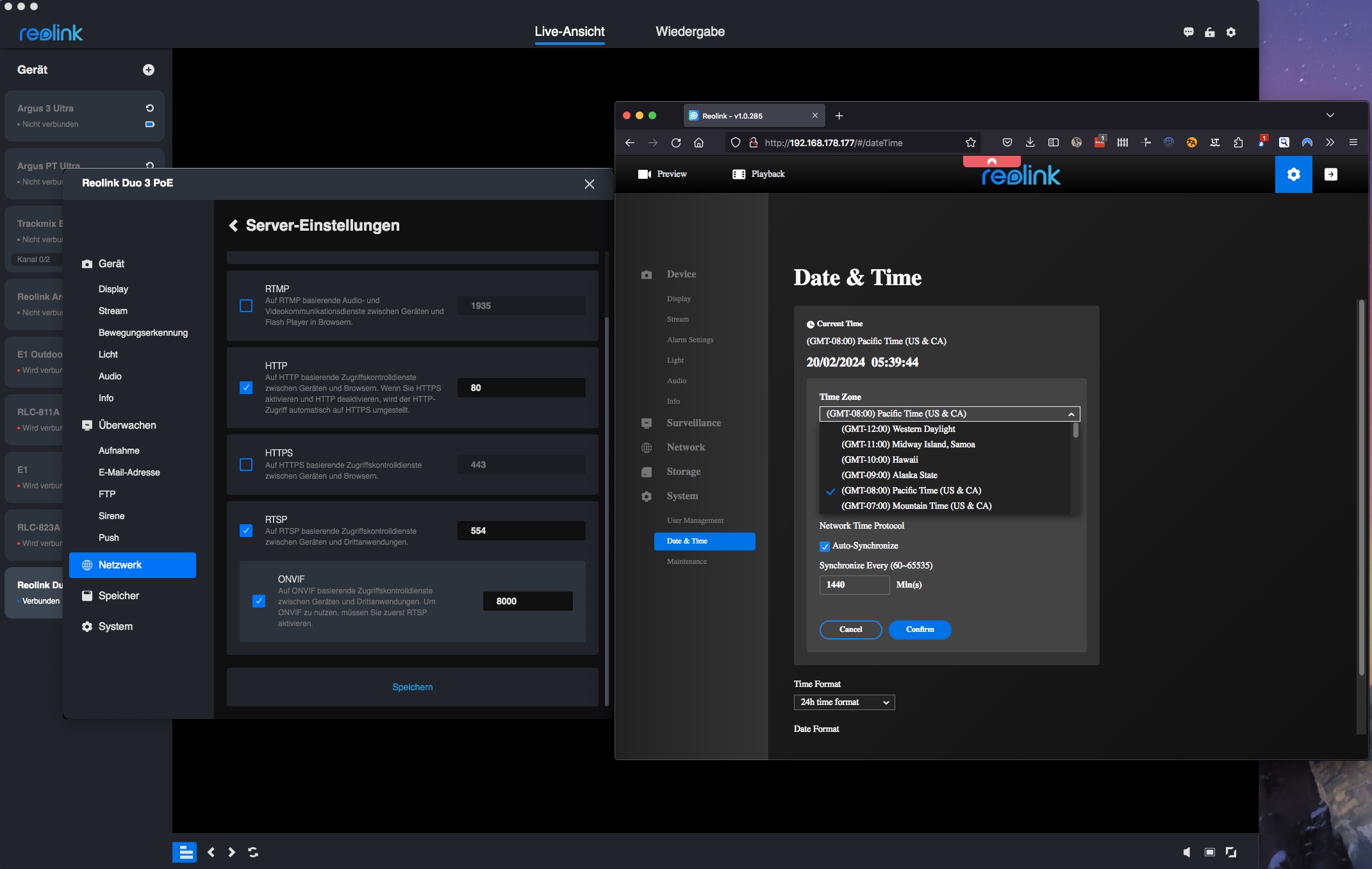Open the chat message icon
1372x869 pixels.
coord(1188,32)
